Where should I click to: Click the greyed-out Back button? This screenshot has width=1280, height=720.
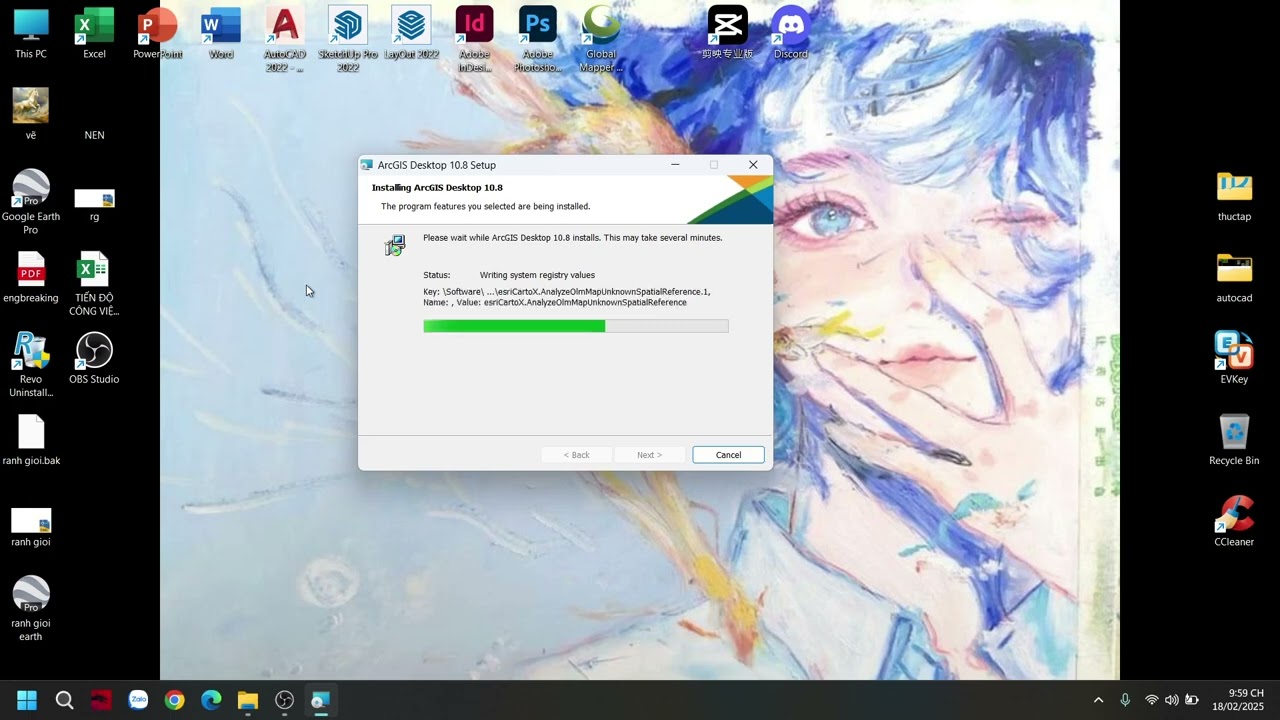pyautogui.click(x=576, y=455)
